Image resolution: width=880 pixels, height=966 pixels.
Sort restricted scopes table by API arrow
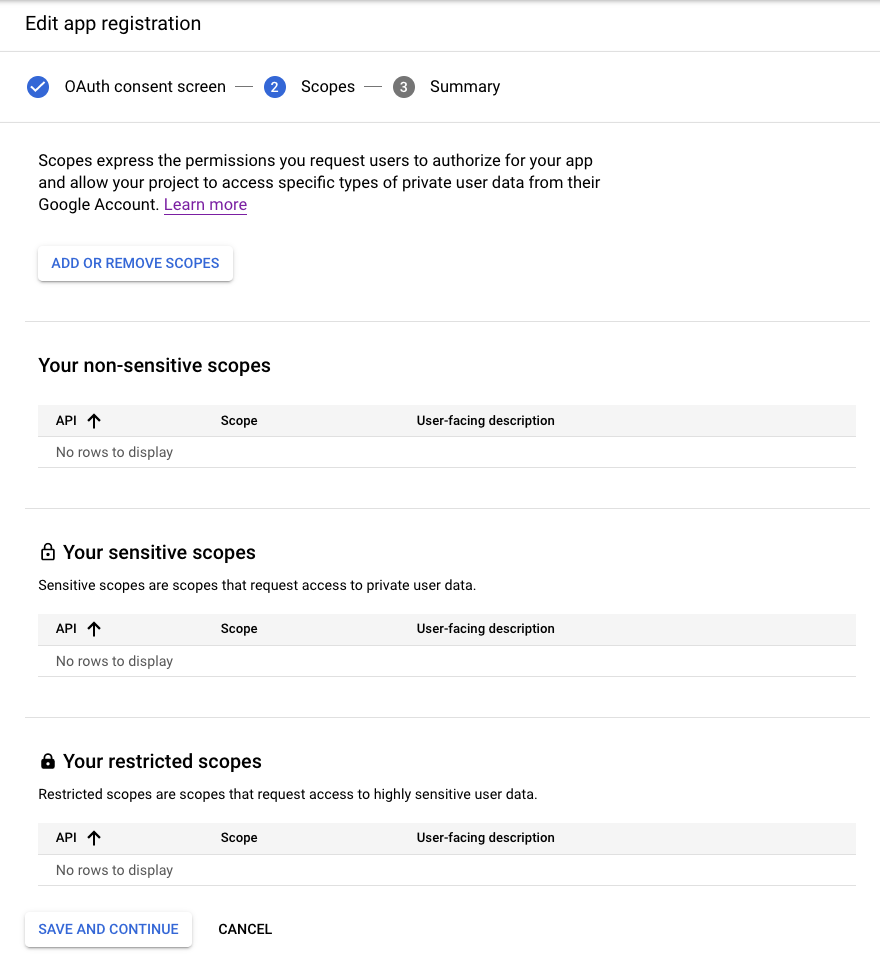(94, 838)
